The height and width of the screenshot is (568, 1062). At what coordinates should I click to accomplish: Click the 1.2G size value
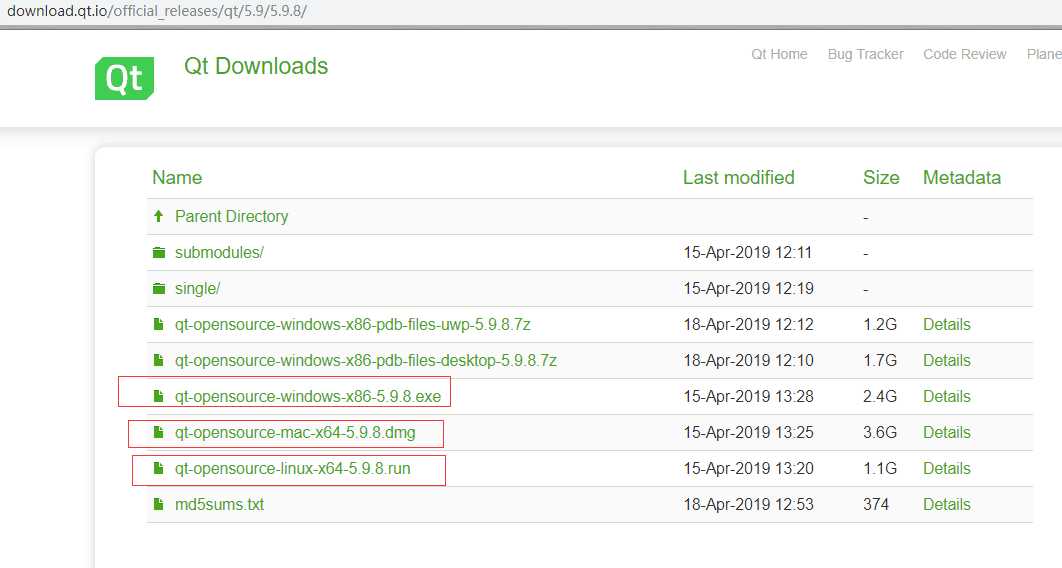[x=880, y=324]
